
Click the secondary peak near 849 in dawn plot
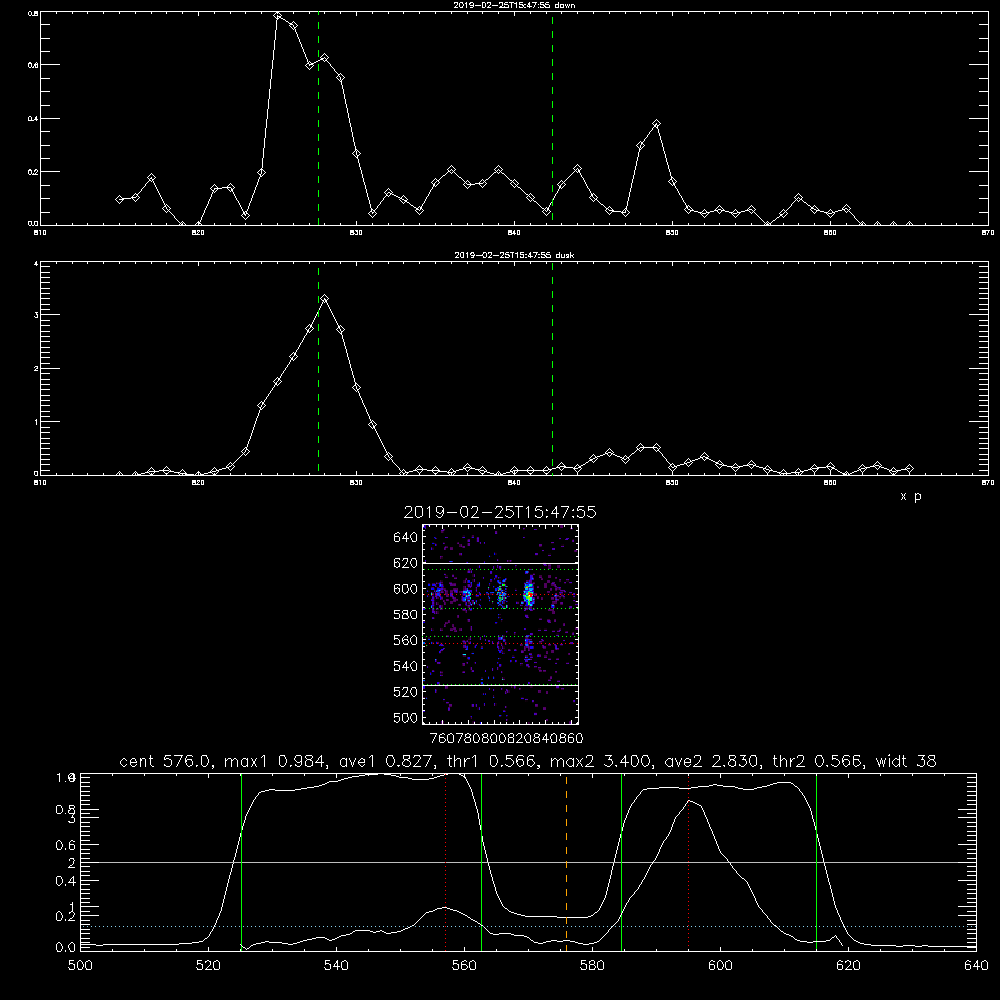[656, 123]
